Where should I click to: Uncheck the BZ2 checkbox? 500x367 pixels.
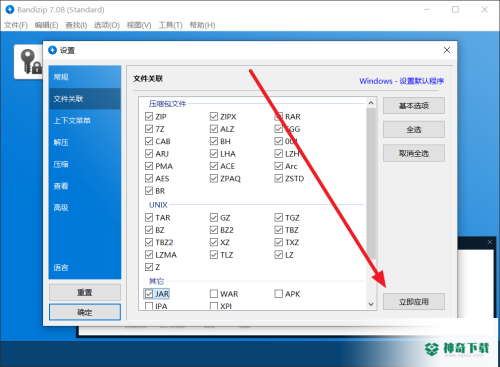click(214, 230)
